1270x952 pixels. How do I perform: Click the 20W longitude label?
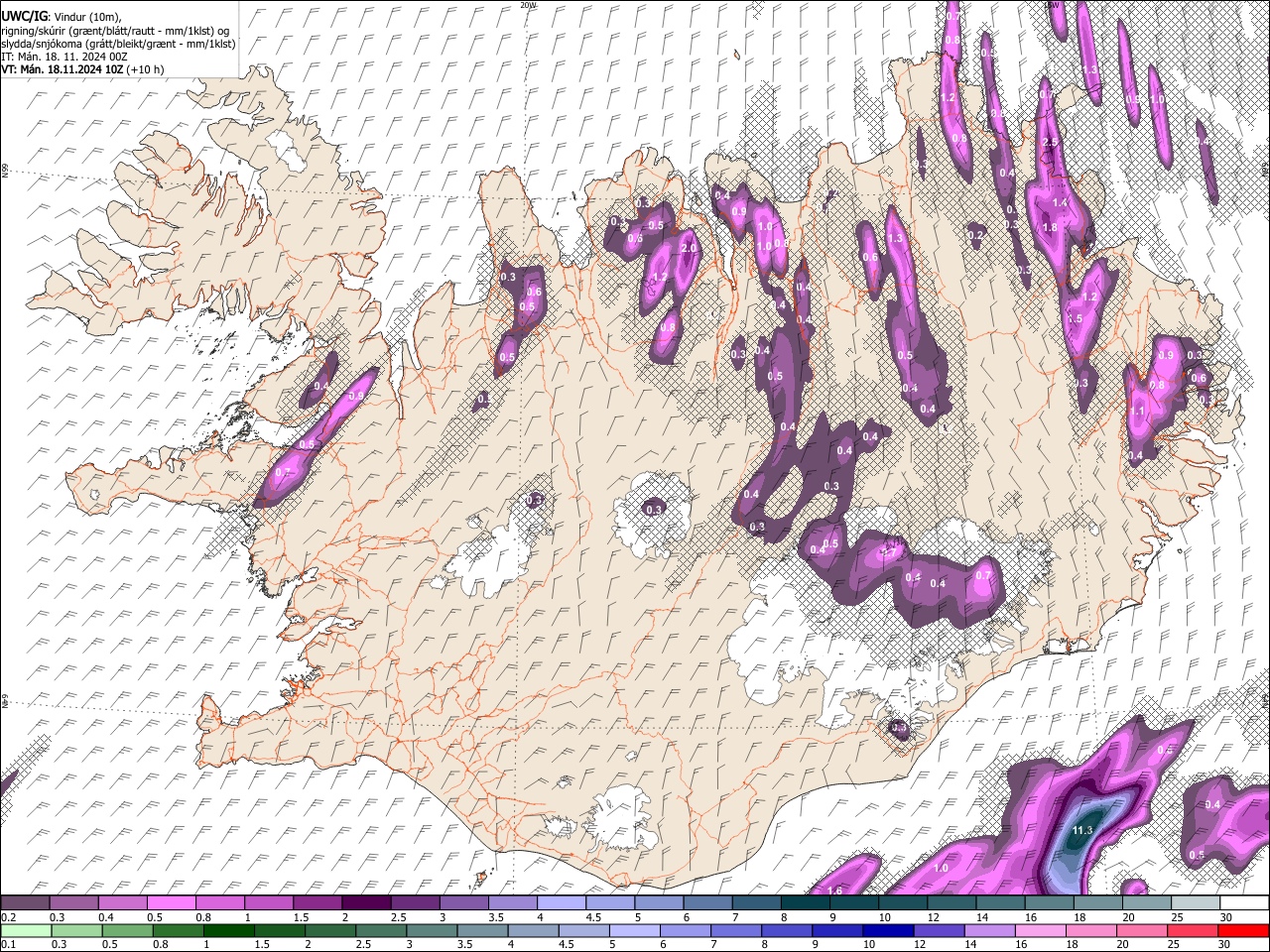529,5
